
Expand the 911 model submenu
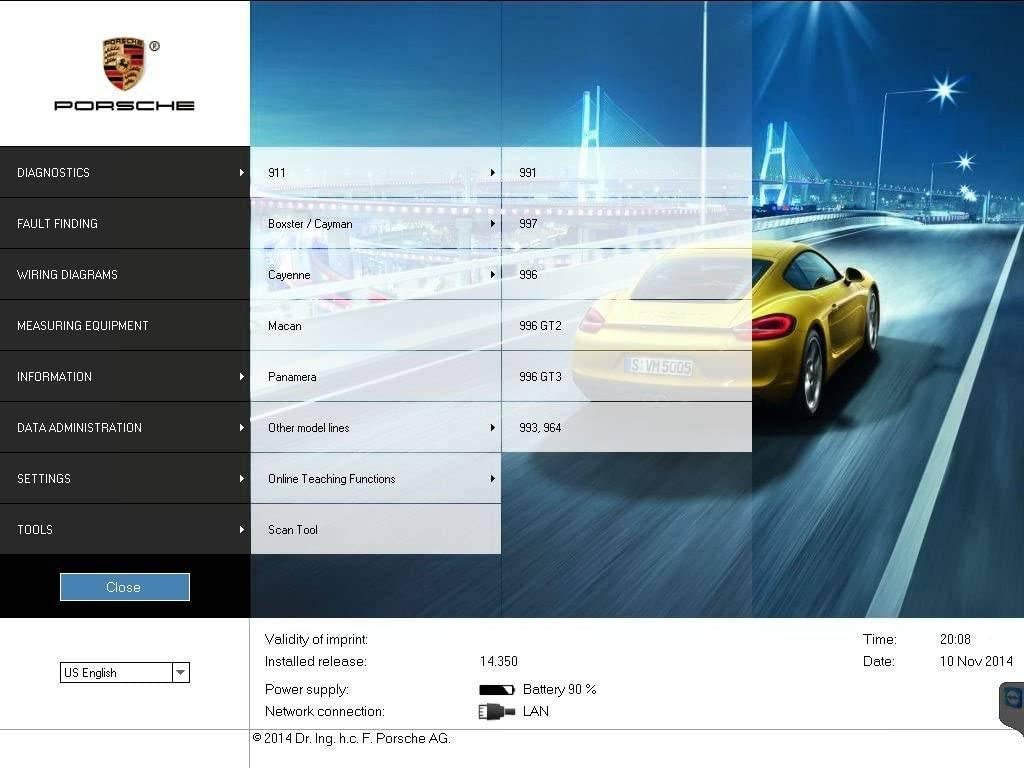(x=492, y=172)
